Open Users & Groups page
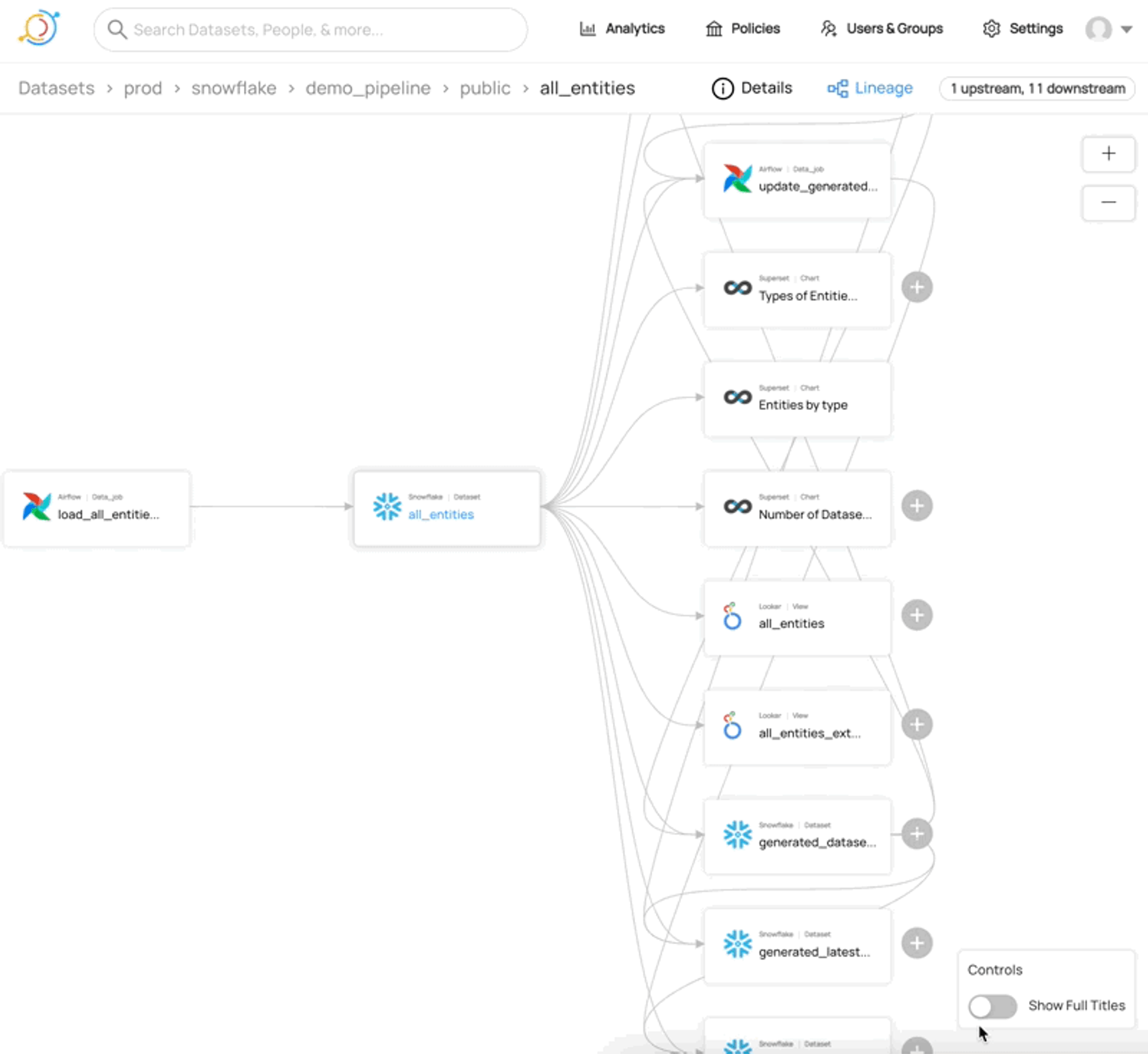The image size is (1148, 1054). [x=882, y=29]
